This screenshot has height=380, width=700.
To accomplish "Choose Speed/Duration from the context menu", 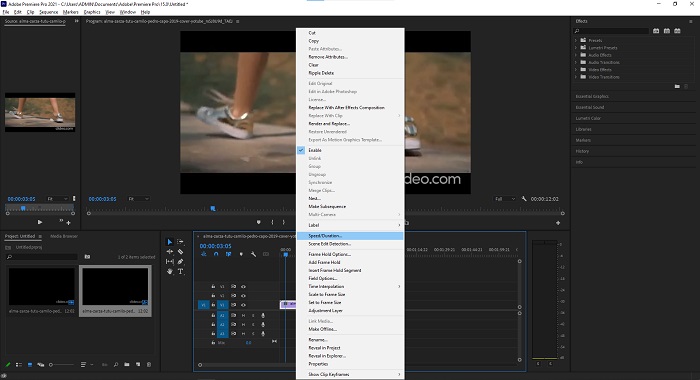I will click(x=350, y=236).
